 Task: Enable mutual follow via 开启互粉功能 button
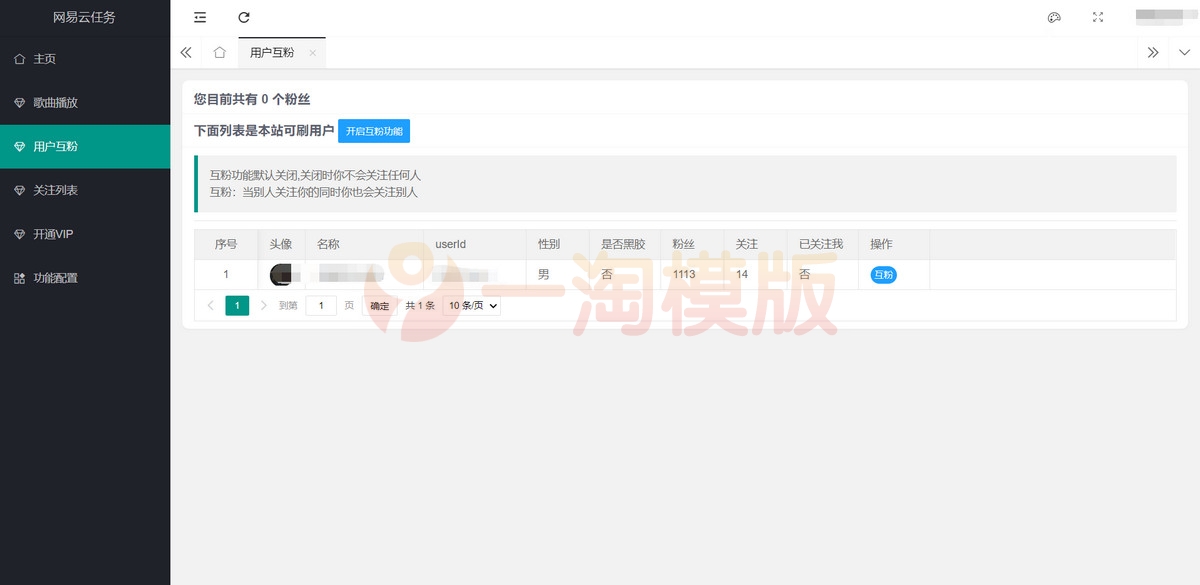tap(372, 130)
